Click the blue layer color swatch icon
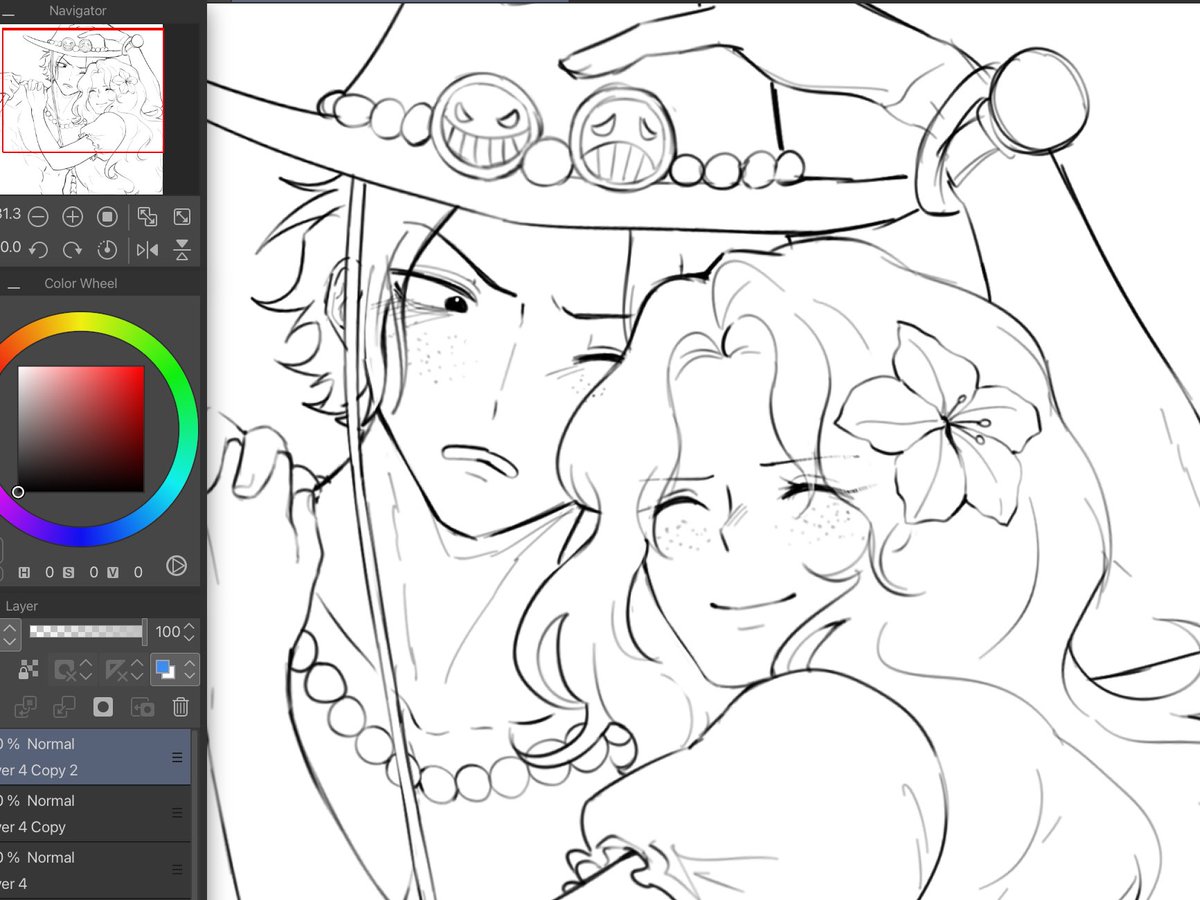 165,670
